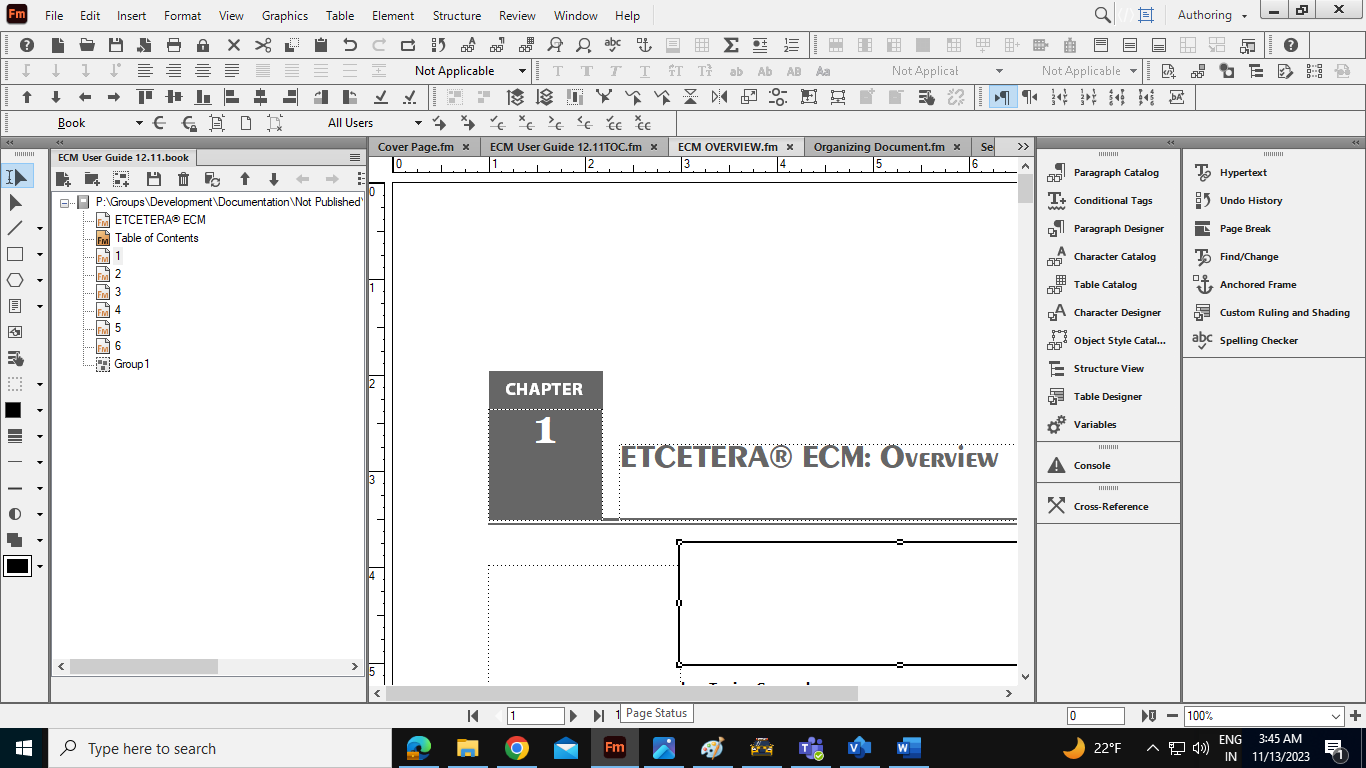Click the next page arrow button
The image size is (1366, 768).
coord(573,716)
